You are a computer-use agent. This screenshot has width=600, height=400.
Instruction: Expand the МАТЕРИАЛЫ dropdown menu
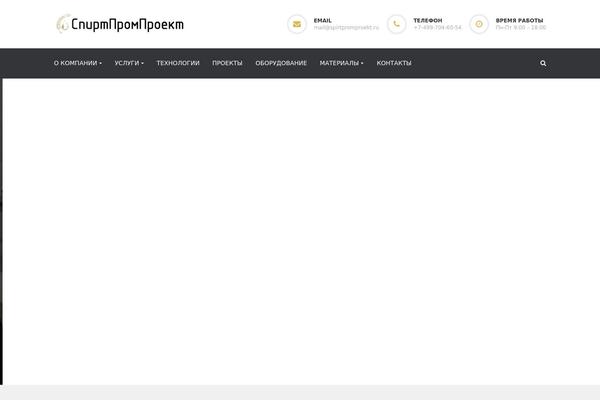coord(341,63)
